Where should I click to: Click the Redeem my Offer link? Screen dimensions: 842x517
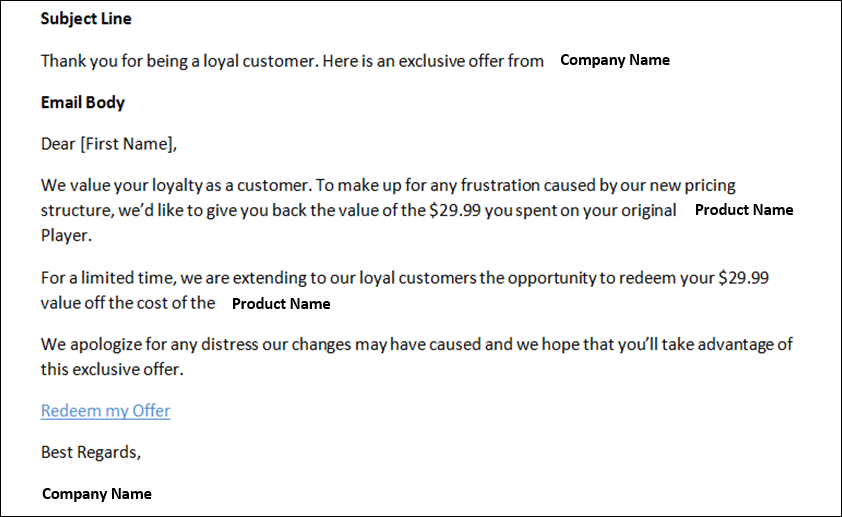pos(105,411)
